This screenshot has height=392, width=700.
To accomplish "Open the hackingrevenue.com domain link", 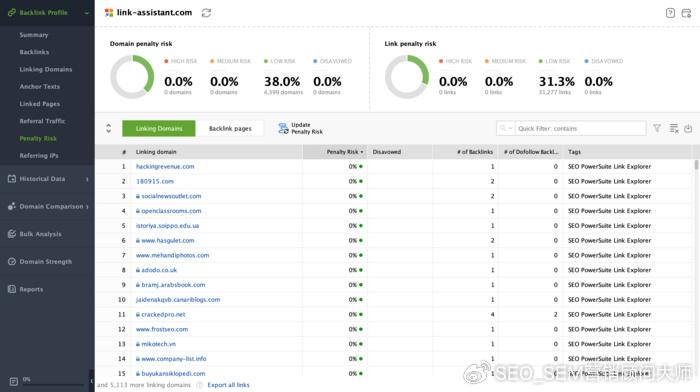I will point(165,167).
